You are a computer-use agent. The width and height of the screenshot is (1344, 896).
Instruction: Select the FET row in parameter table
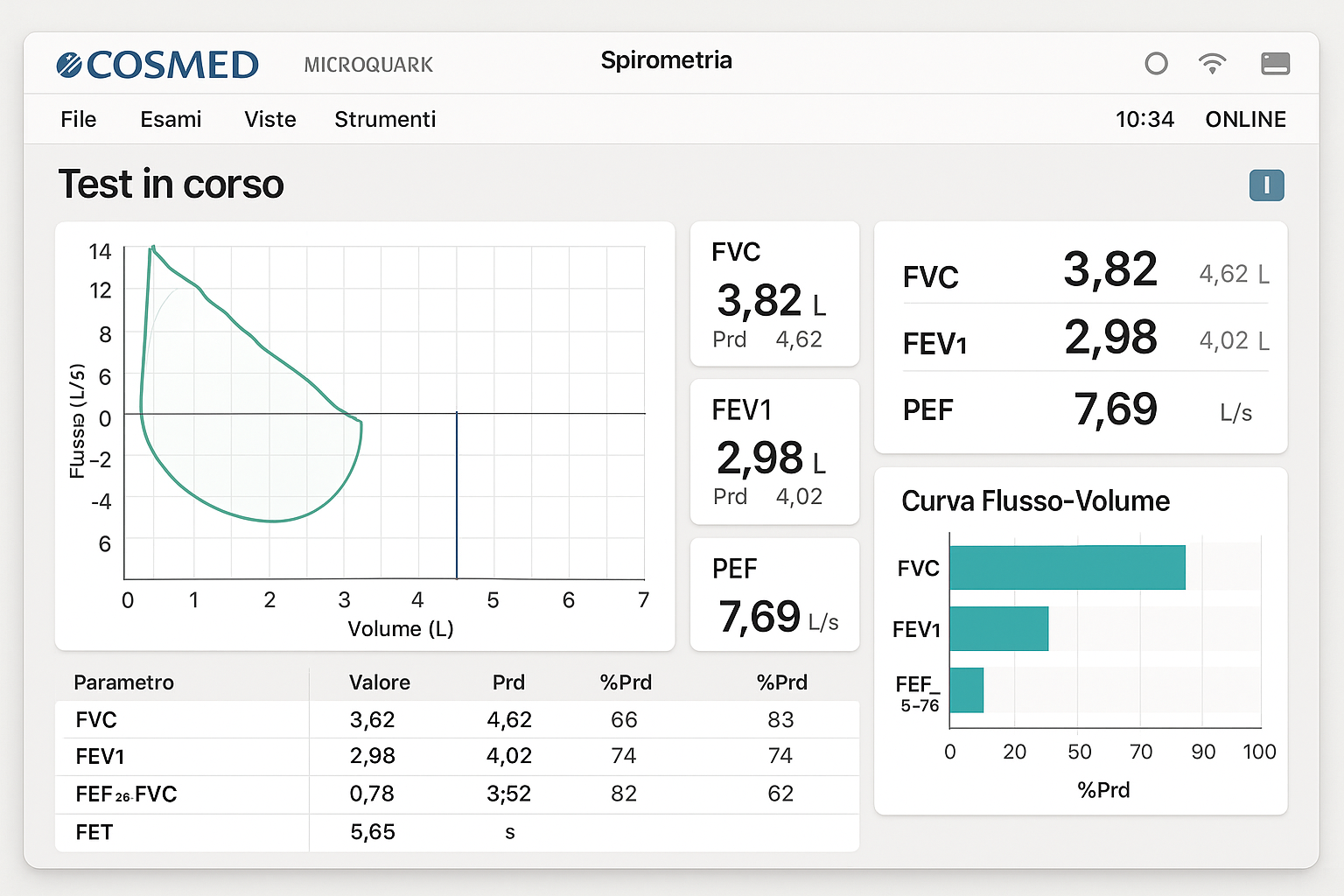pyautogui.click(x=455, y=832)
